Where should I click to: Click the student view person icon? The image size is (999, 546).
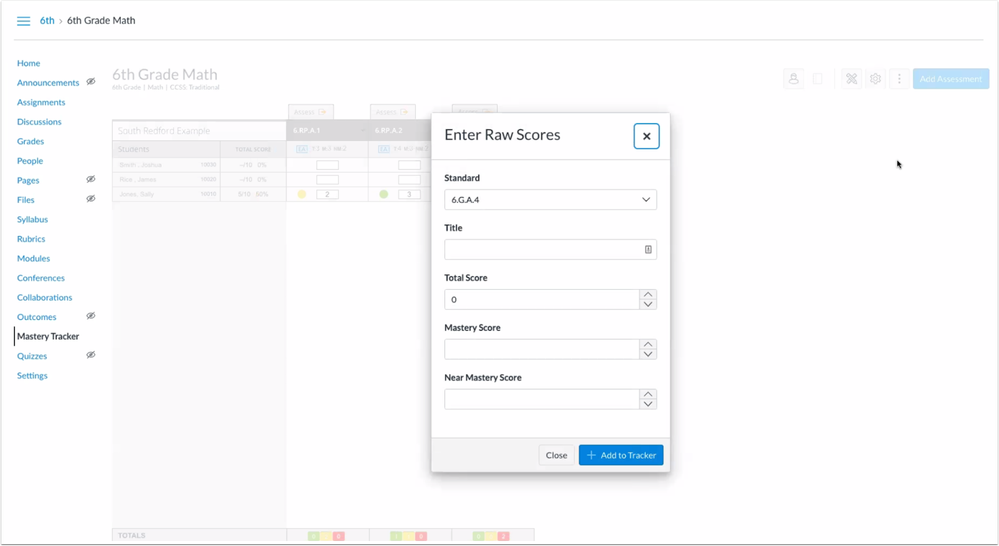793,79
